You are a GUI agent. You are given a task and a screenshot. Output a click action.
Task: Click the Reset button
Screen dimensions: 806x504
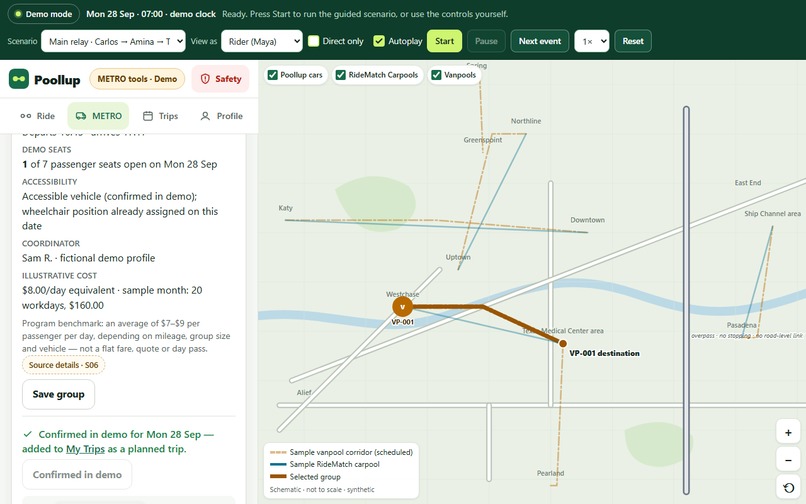[633, 41]
